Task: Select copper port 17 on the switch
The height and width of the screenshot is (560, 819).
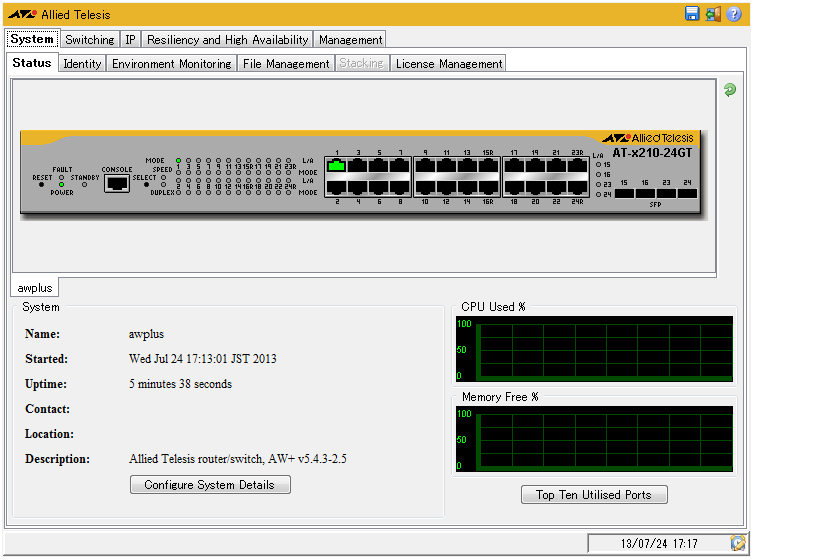Action: (514, 166)
